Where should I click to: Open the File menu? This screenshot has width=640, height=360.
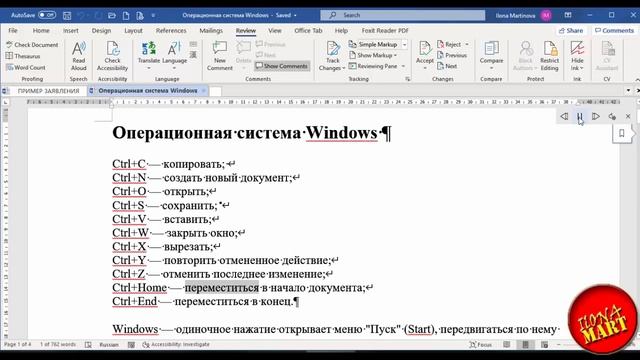[13, 31]
